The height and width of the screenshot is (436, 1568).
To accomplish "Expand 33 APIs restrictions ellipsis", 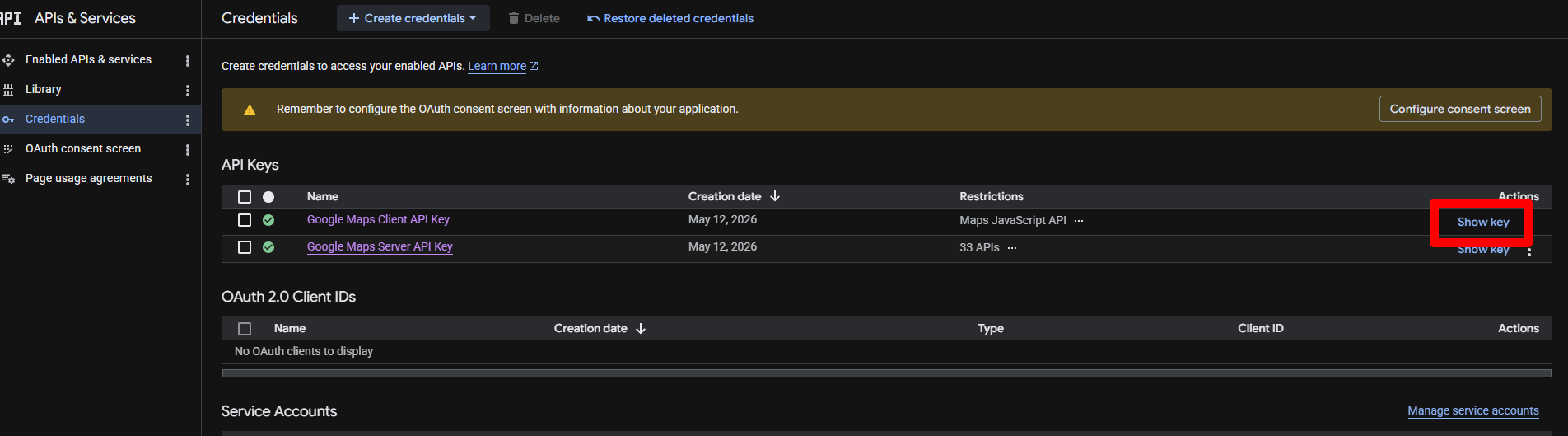I will (x=1012, y=248).
